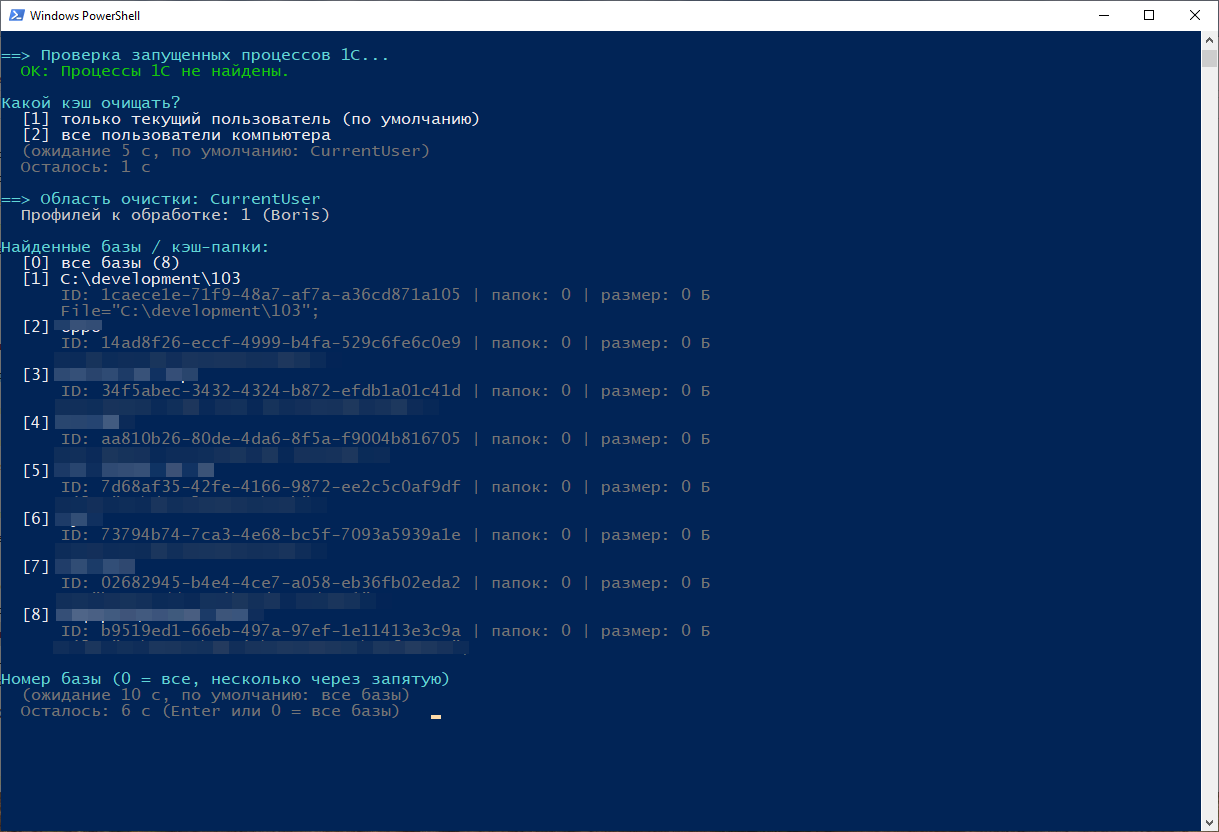Click ID 73794b74-7ca3-4e68-bc5f-7093a5939a1e
This screenshot has height=832, width=1219.
261,535
